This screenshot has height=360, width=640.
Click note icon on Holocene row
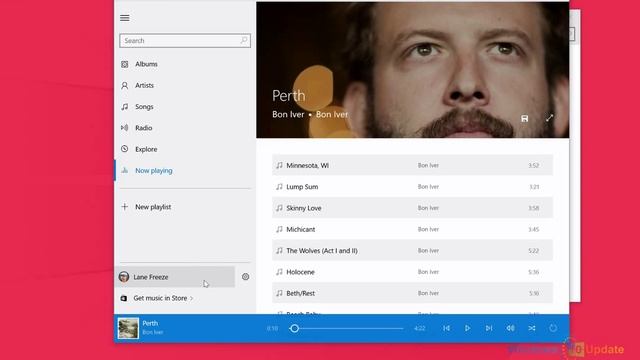point(279,271)
